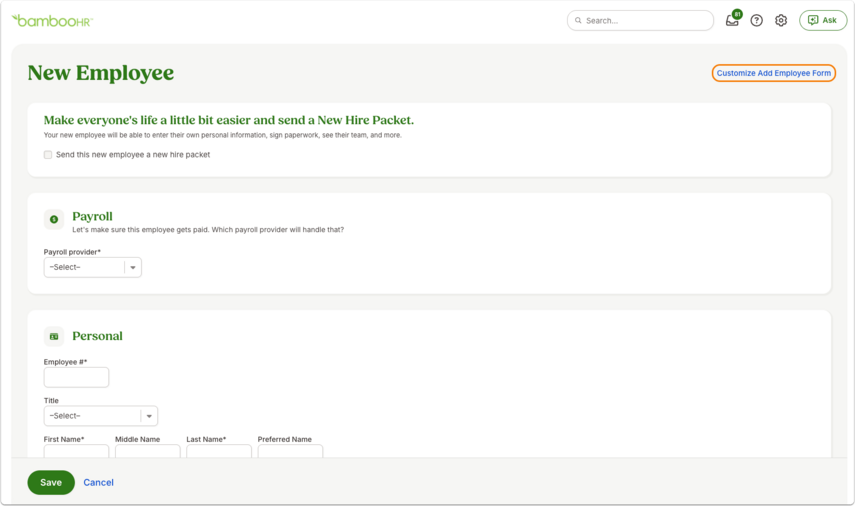Click the Payroll provider* label

pyautogui.click(x=73, y=252)
